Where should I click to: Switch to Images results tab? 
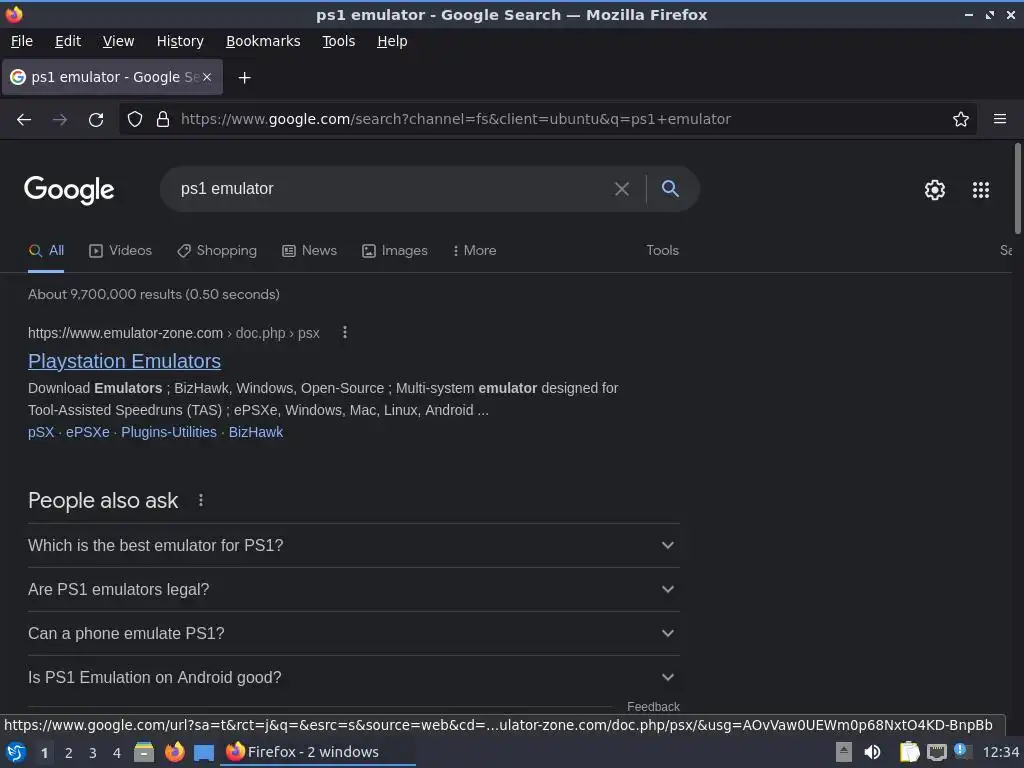tap(394, 251)
